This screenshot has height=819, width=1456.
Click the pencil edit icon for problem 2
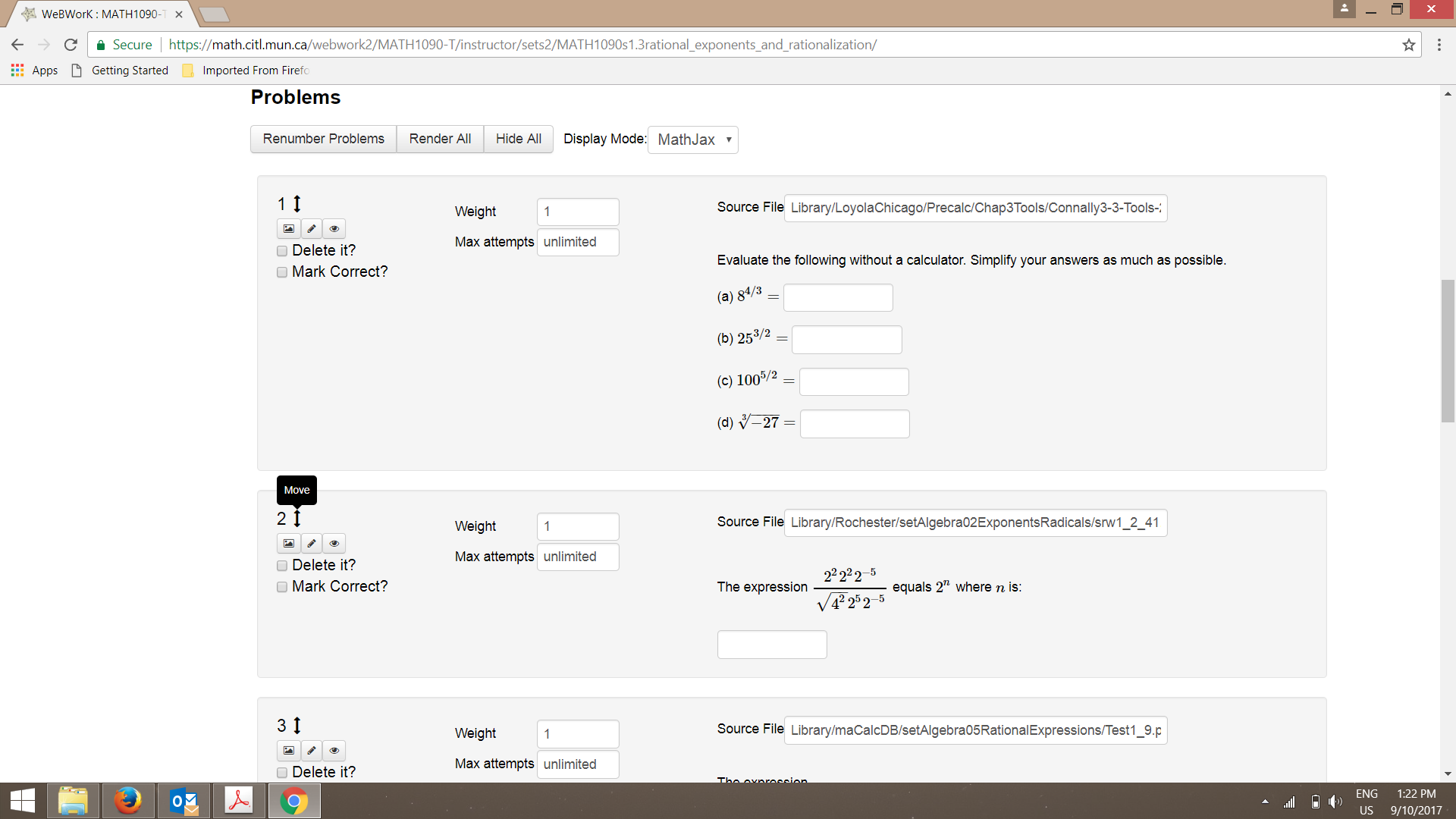click(x=312, y=543)
